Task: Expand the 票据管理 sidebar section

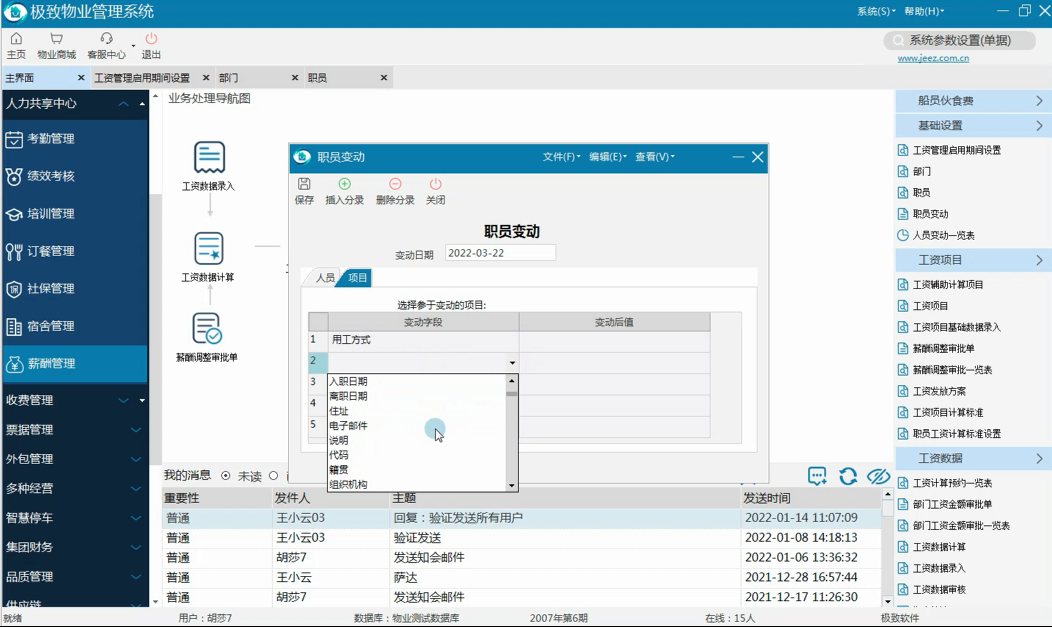Action: (x=135, y=430)
